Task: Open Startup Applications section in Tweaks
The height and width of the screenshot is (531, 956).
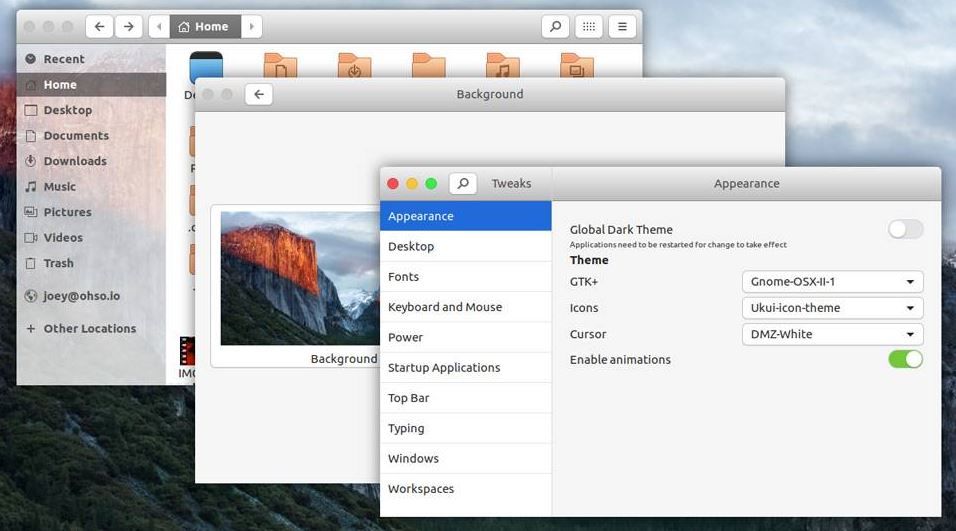Action: (x=444, y=368)
